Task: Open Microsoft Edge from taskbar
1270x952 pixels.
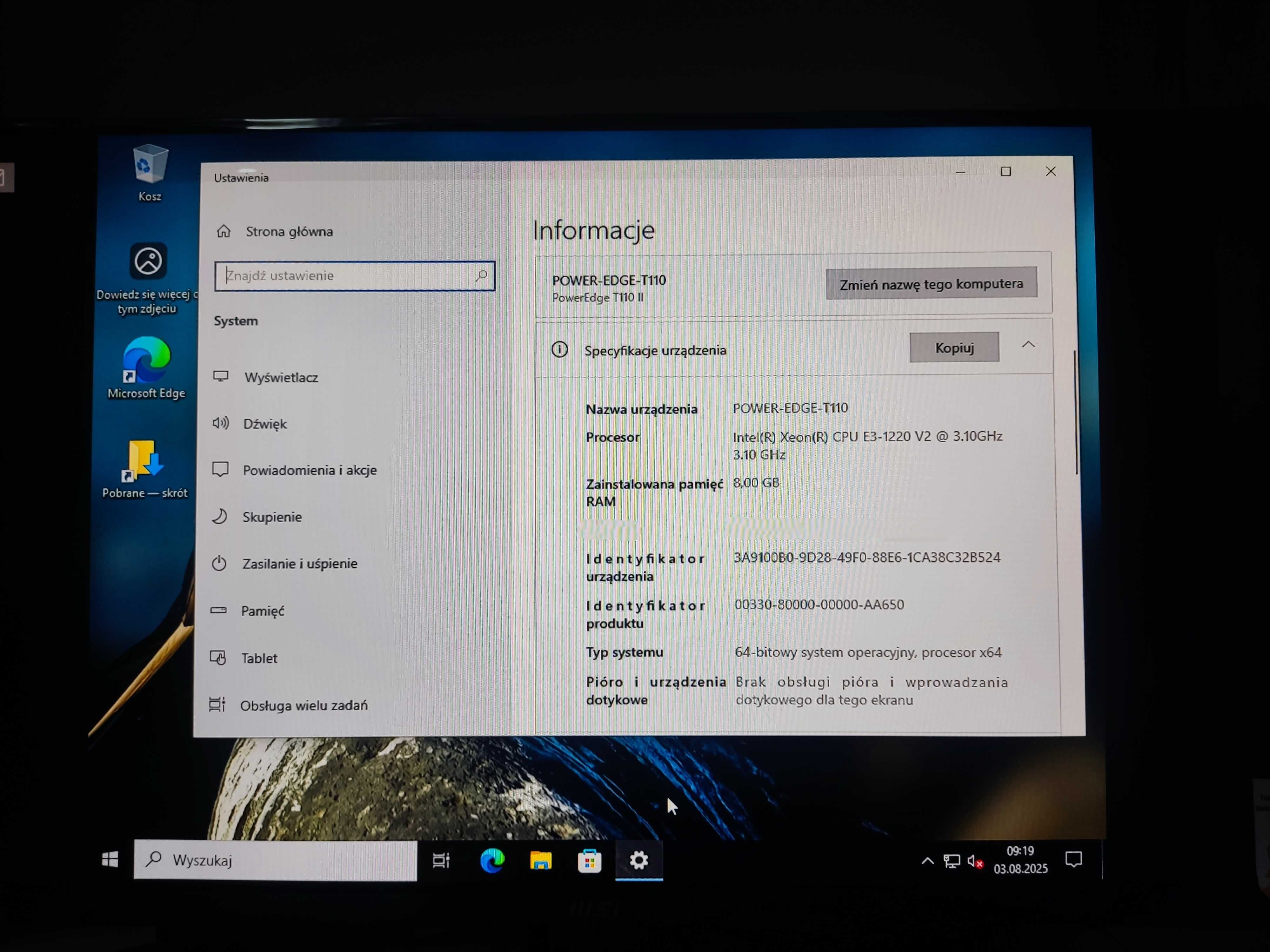Action: (x=492, y=860)
